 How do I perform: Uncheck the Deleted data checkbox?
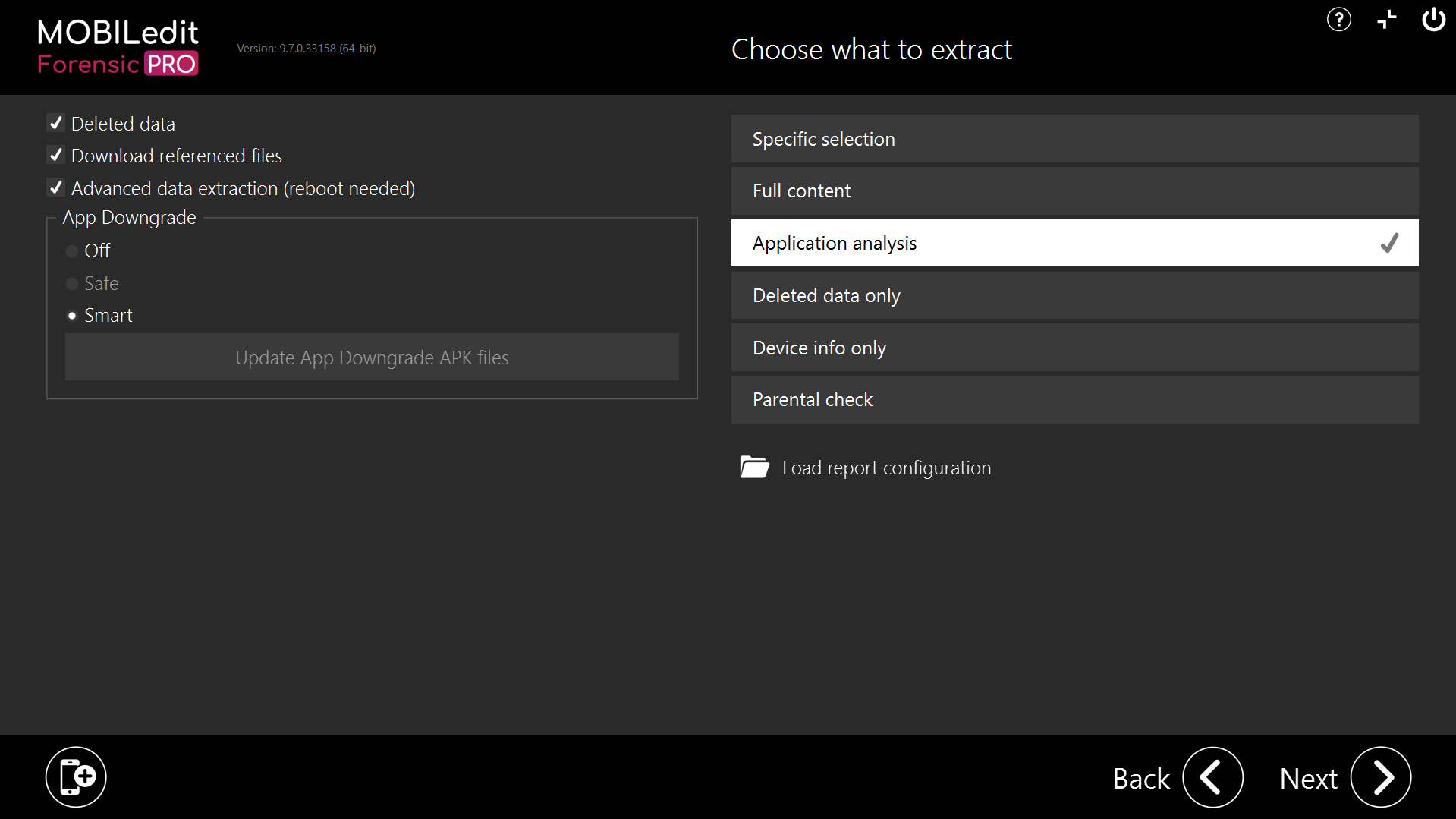(x=56, y=123)
